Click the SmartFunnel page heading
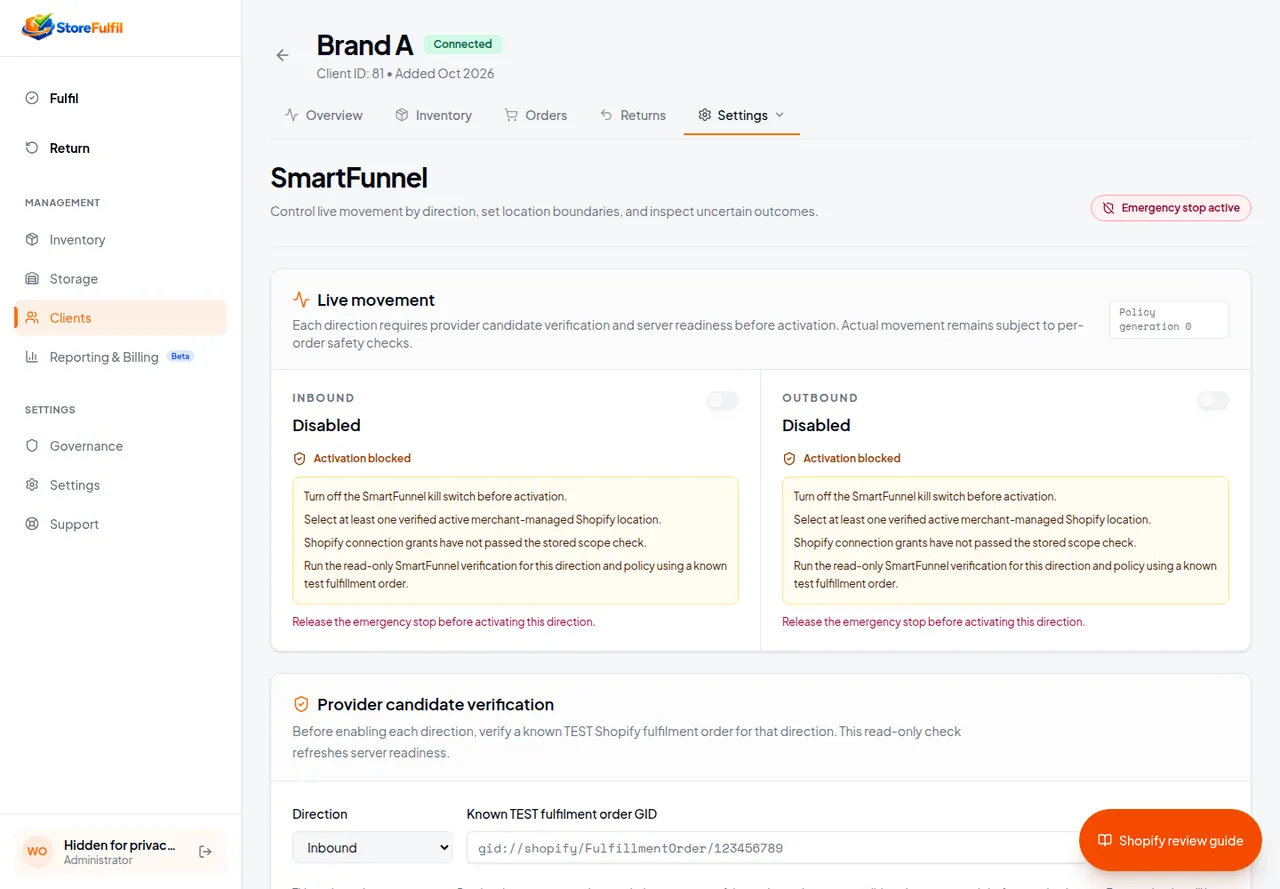Image resolution: width=1280 pixels, height=889 pixels. [349, 178]
